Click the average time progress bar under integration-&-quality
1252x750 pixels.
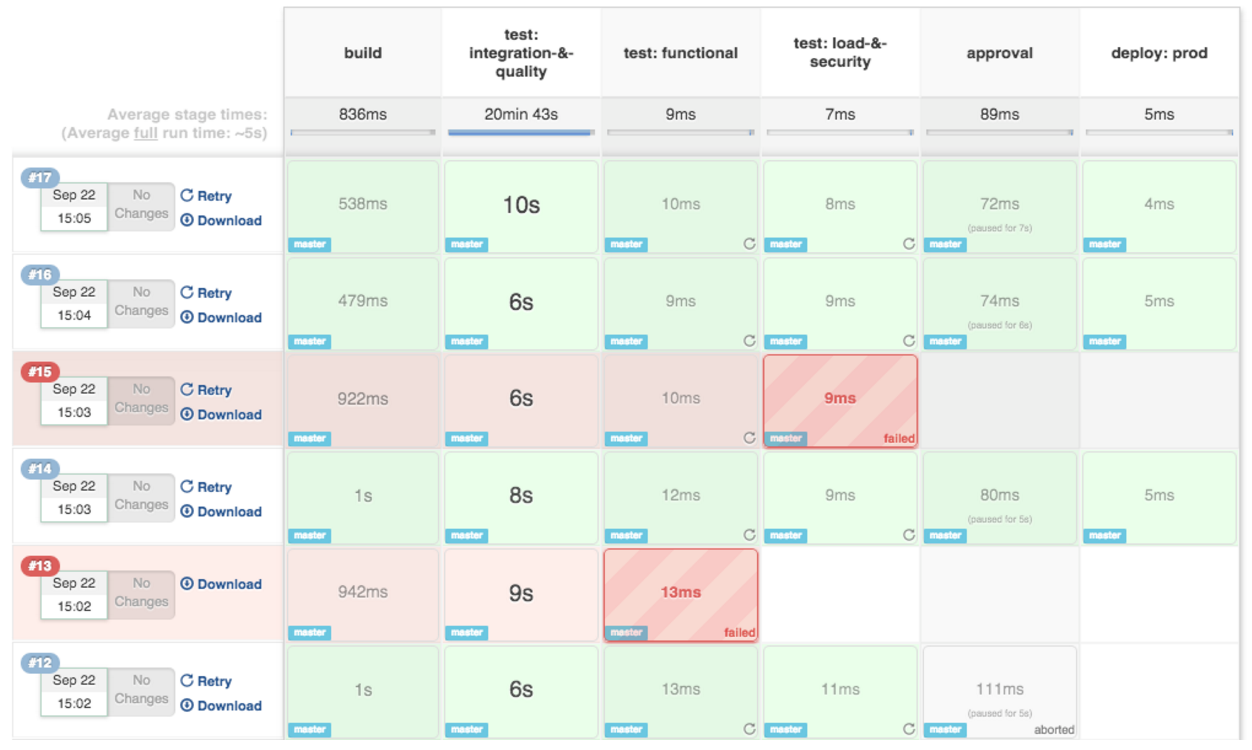coord(520,133)
